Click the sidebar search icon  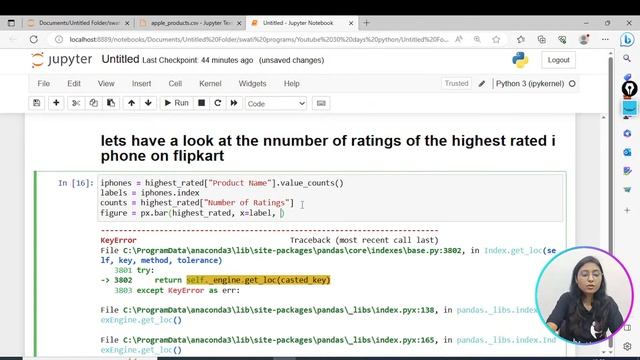point(627,59)
